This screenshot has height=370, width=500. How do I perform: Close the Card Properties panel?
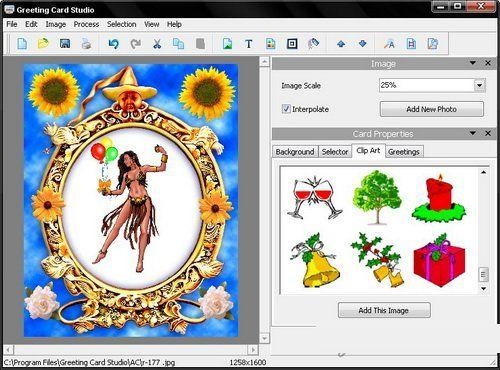pos(488,133)
